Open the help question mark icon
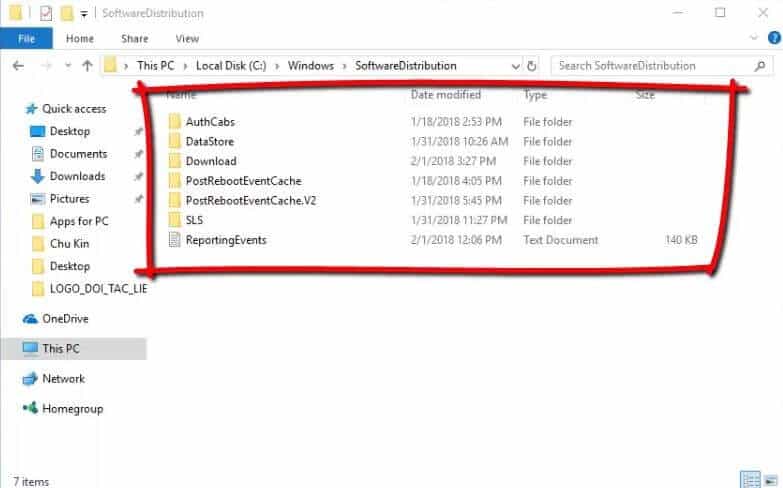The height and width of the screenshot is (488, 783). pyautogui.click(x=775, y=37)
